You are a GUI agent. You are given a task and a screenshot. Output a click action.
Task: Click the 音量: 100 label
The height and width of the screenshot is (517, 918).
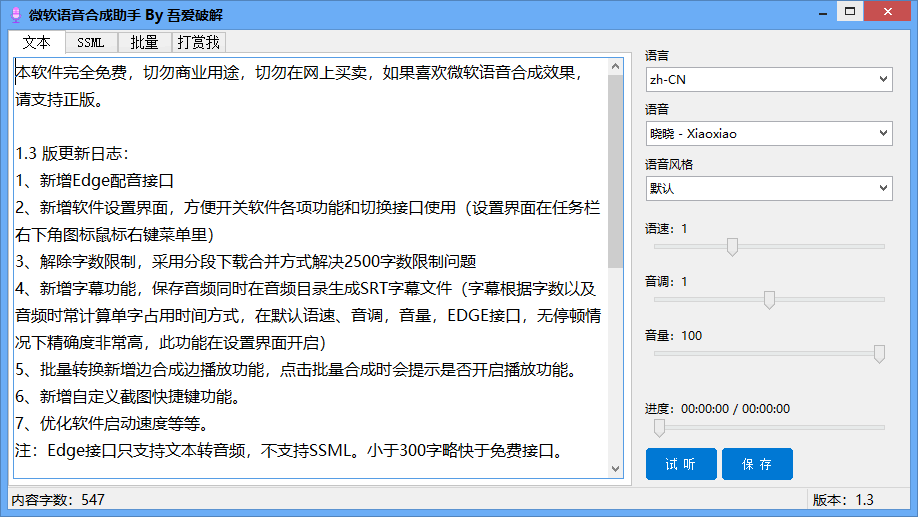673,335
